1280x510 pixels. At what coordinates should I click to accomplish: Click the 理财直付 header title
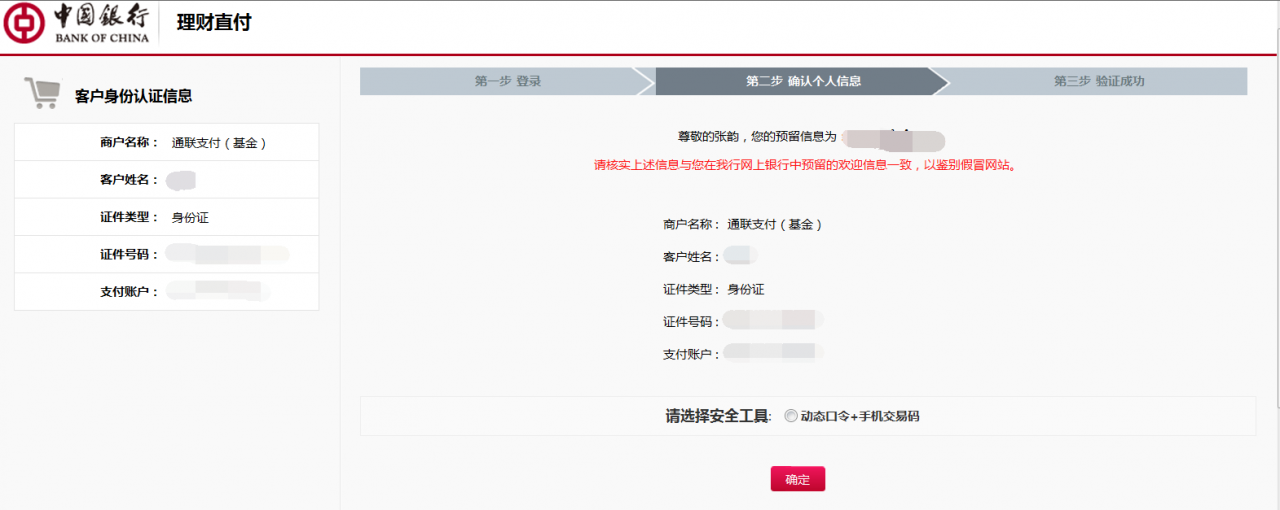coord(214,22)
